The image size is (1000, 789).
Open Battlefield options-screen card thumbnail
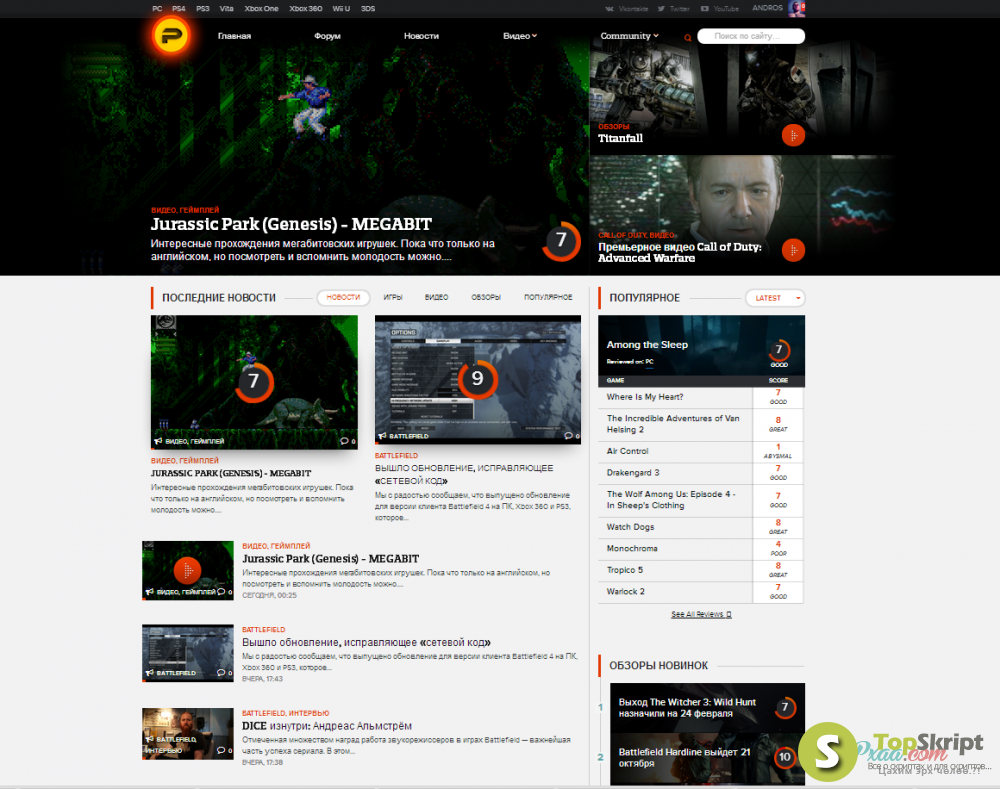[478, 380]
